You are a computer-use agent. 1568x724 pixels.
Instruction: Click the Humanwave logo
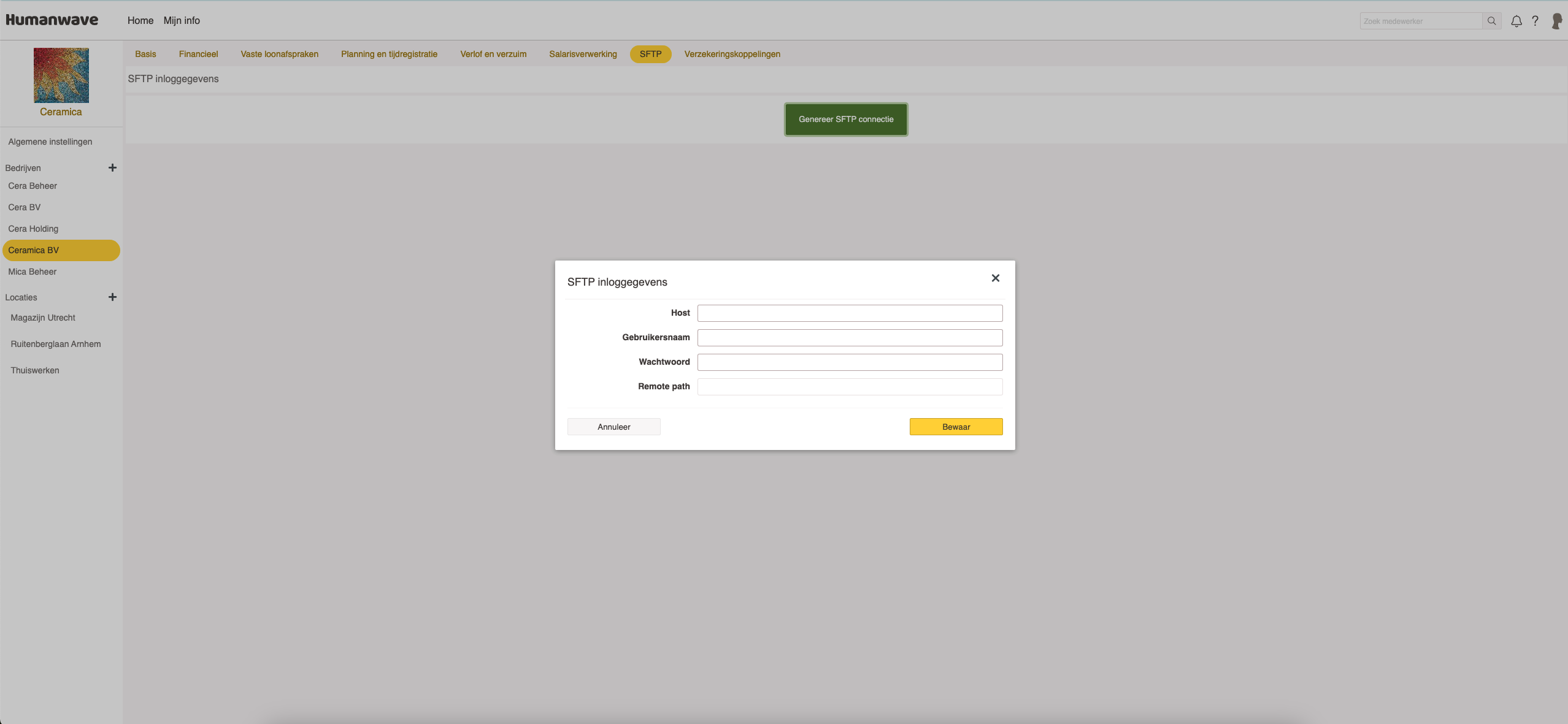click(x=52, y=20)
